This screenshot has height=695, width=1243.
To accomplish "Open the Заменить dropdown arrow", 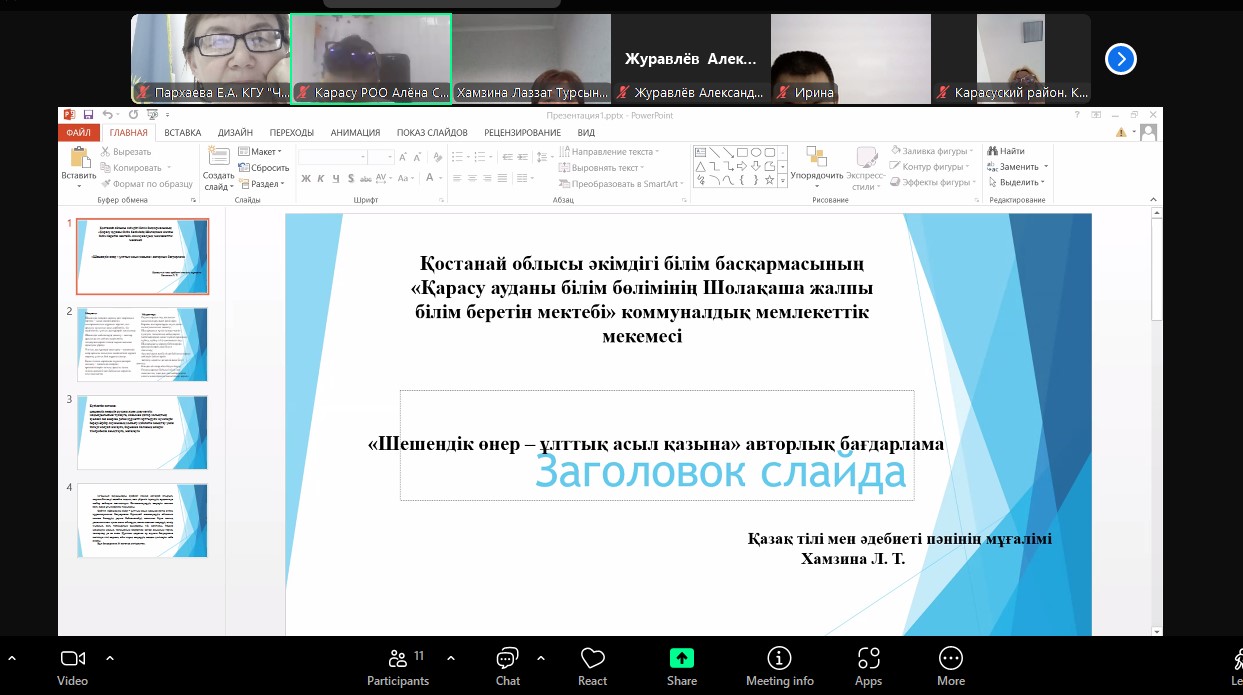I will (1046, 167).
